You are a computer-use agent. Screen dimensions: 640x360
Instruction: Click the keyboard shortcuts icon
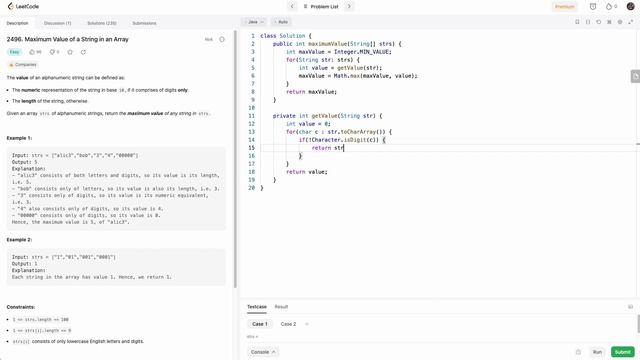[x=609, y=22]
